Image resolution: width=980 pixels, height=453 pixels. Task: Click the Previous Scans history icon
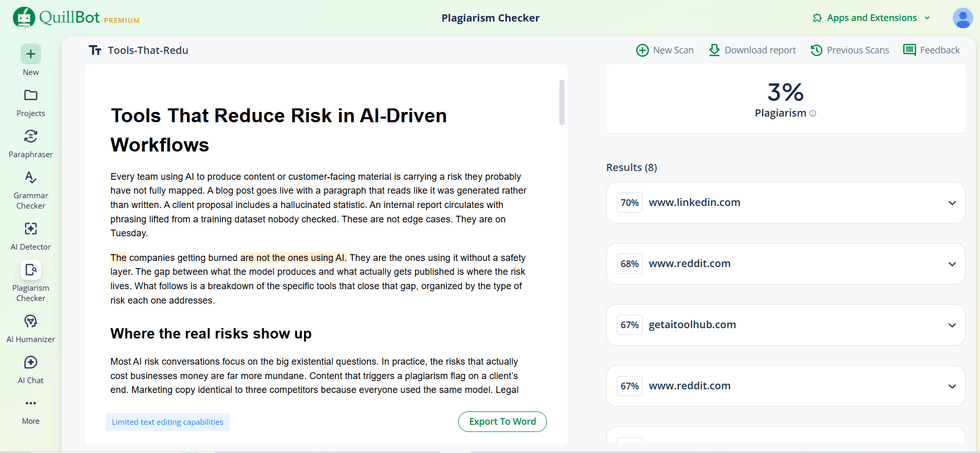(x=816, y=50)
